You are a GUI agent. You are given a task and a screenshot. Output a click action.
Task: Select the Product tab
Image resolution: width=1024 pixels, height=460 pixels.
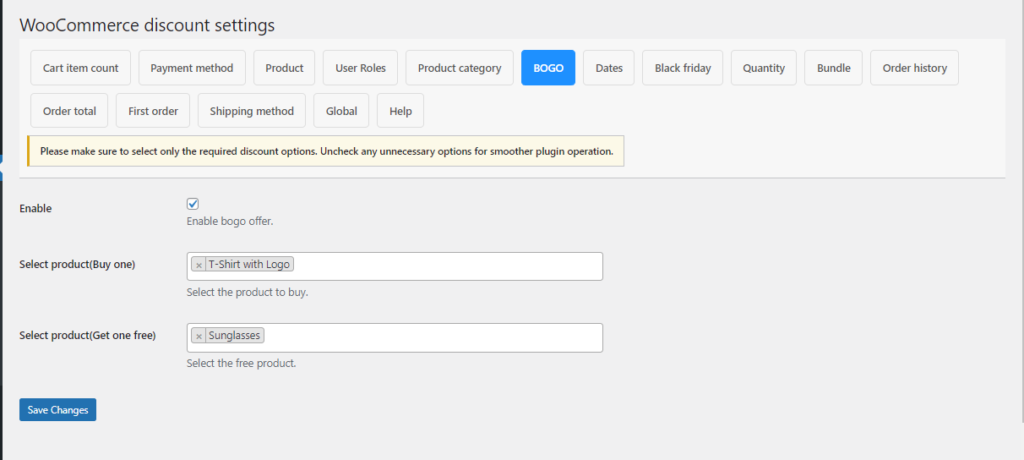coord(284,68)
